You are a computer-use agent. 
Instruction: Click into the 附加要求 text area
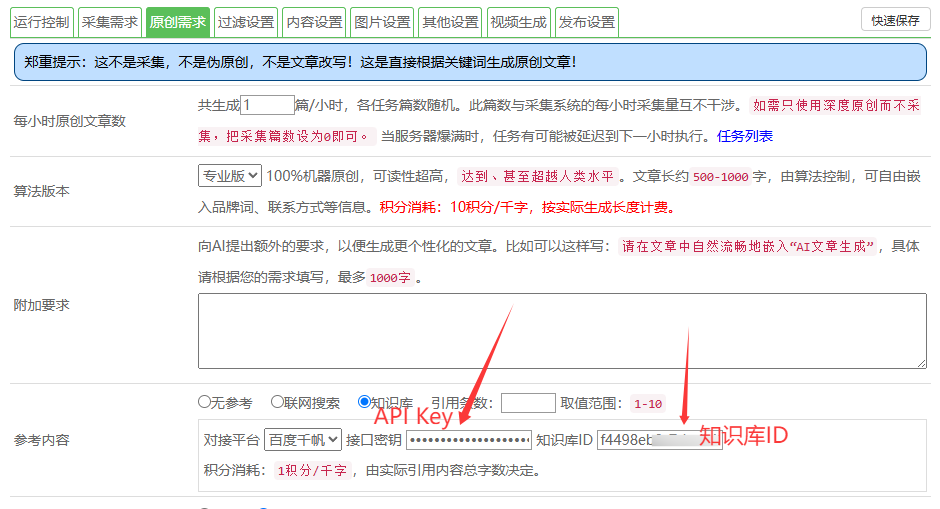[x=563, y=332]
